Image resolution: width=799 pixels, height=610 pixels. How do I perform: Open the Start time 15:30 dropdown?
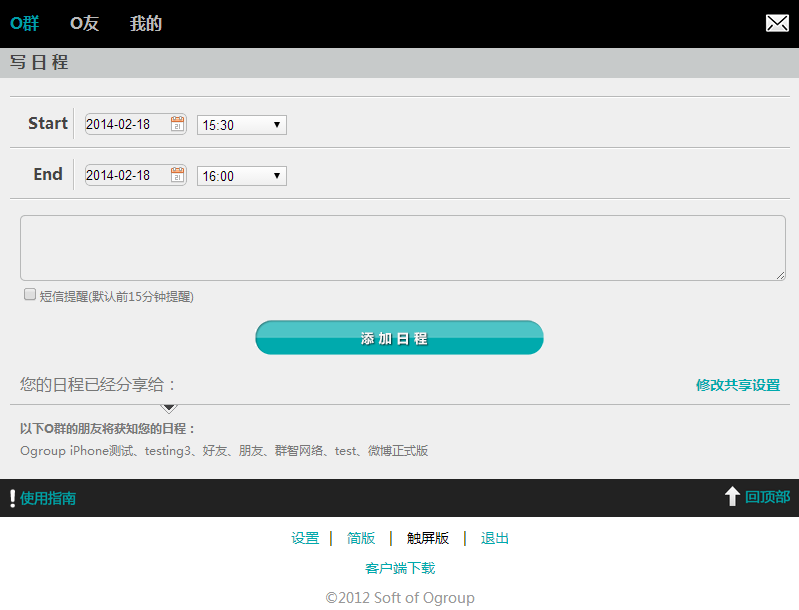pyautogui.click(x=242, y=125)
